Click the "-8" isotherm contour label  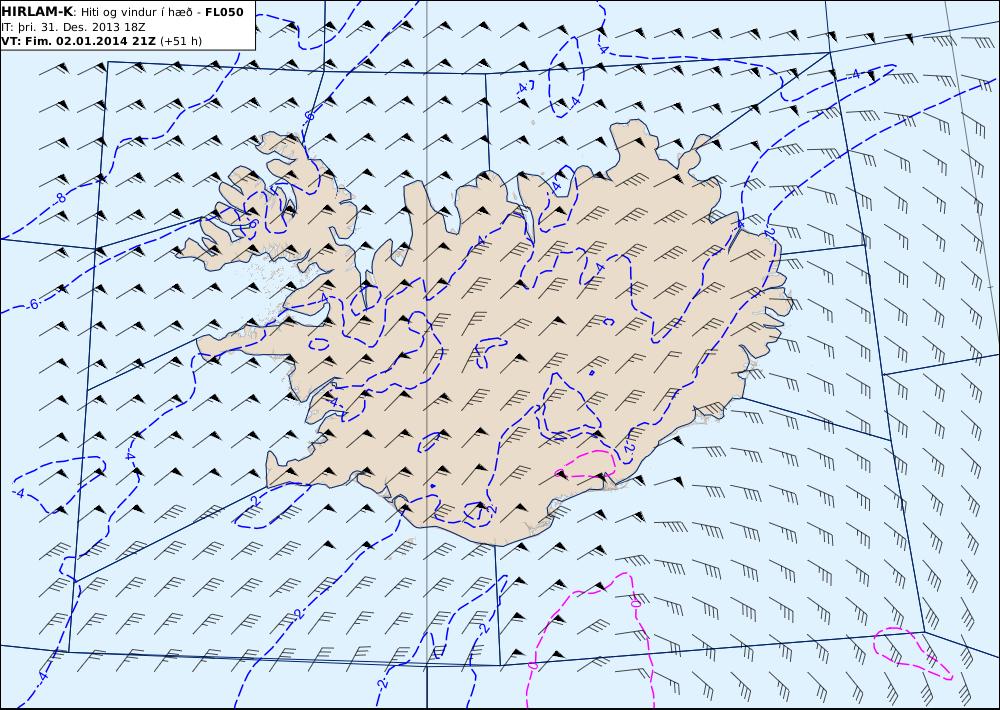click(59, 198)
